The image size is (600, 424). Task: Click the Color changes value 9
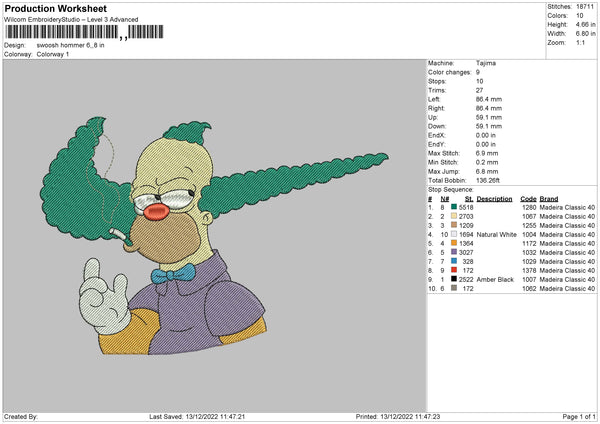coord(478,72)
